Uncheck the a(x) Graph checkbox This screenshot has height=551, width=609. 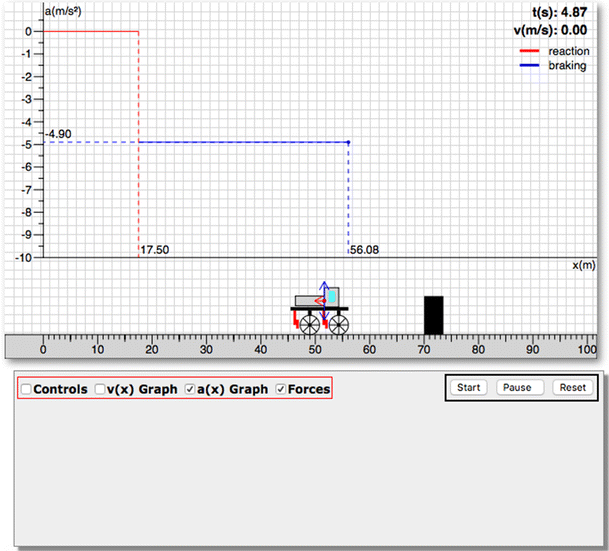click(191, 389)
